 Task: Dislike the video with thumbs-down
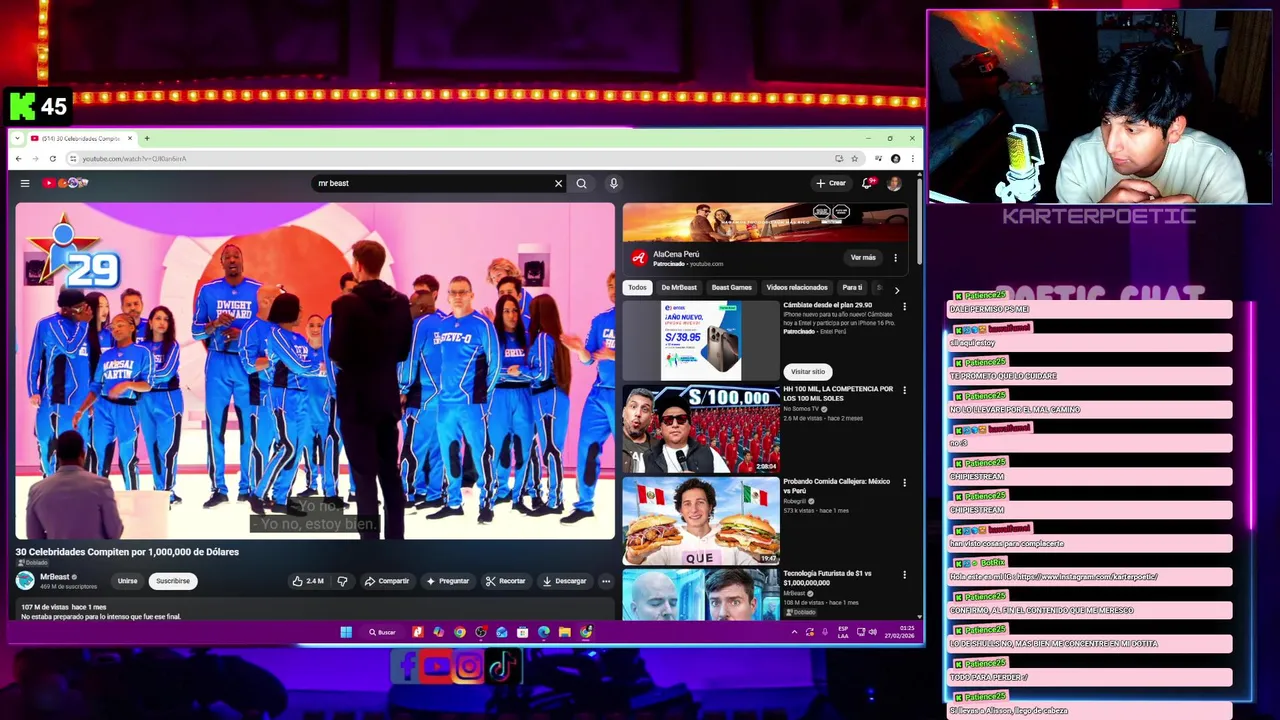click(x=342, y=581)
